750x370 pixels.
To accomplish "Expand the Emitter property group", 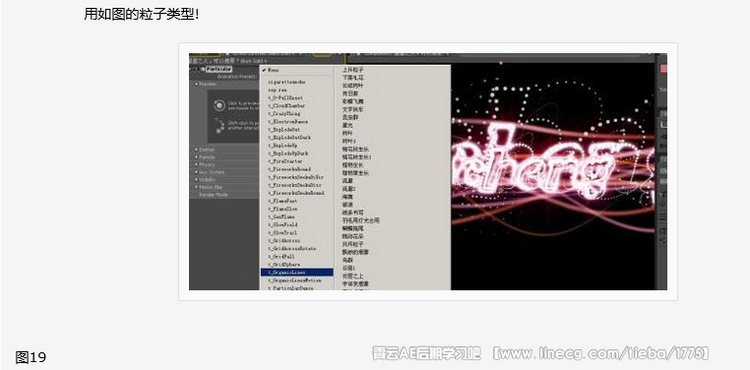I will [196, 150].
